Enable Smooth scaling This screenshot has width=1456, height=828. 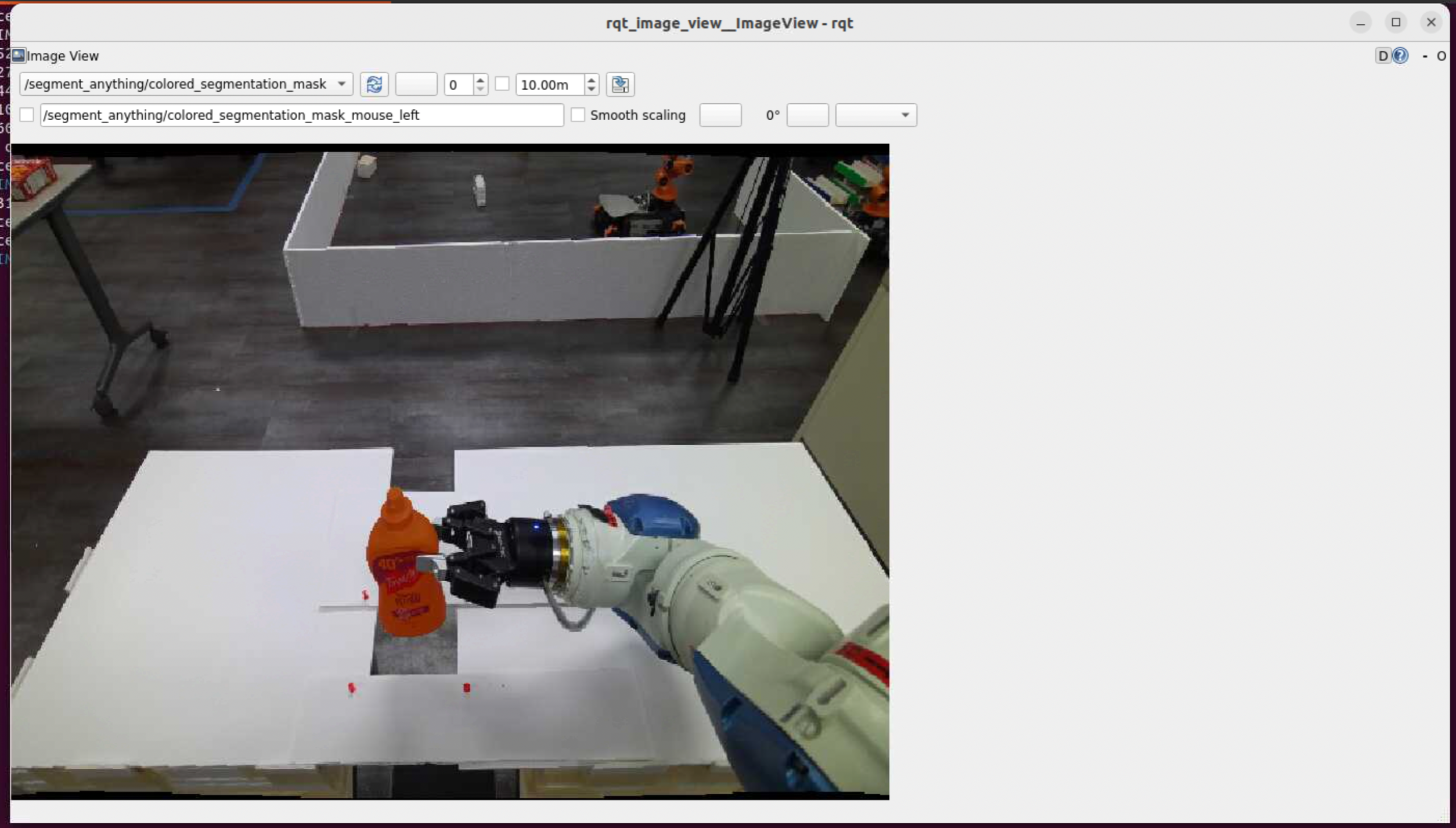click(577, 115)
